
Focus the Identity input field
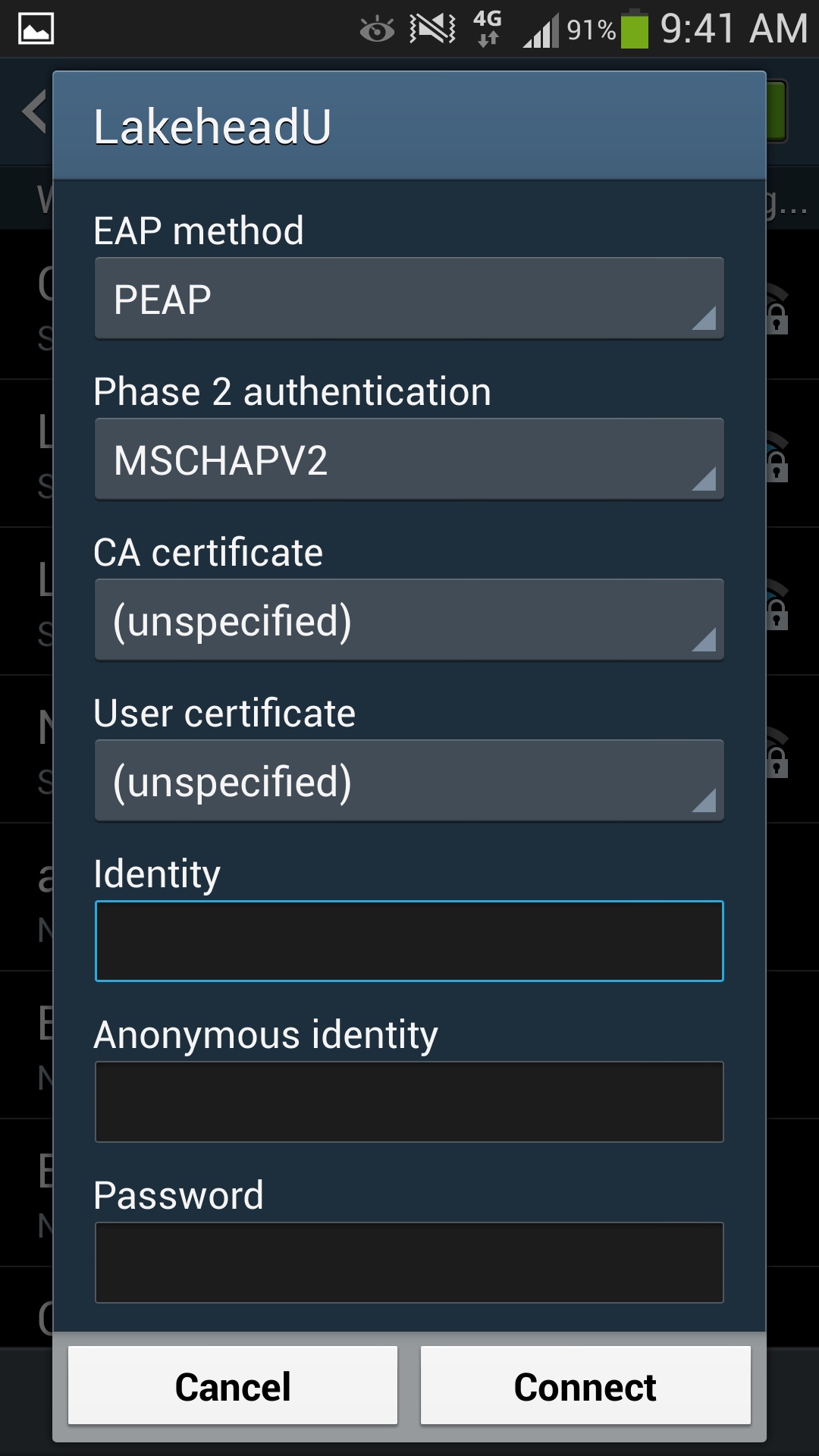pos(409,941)
